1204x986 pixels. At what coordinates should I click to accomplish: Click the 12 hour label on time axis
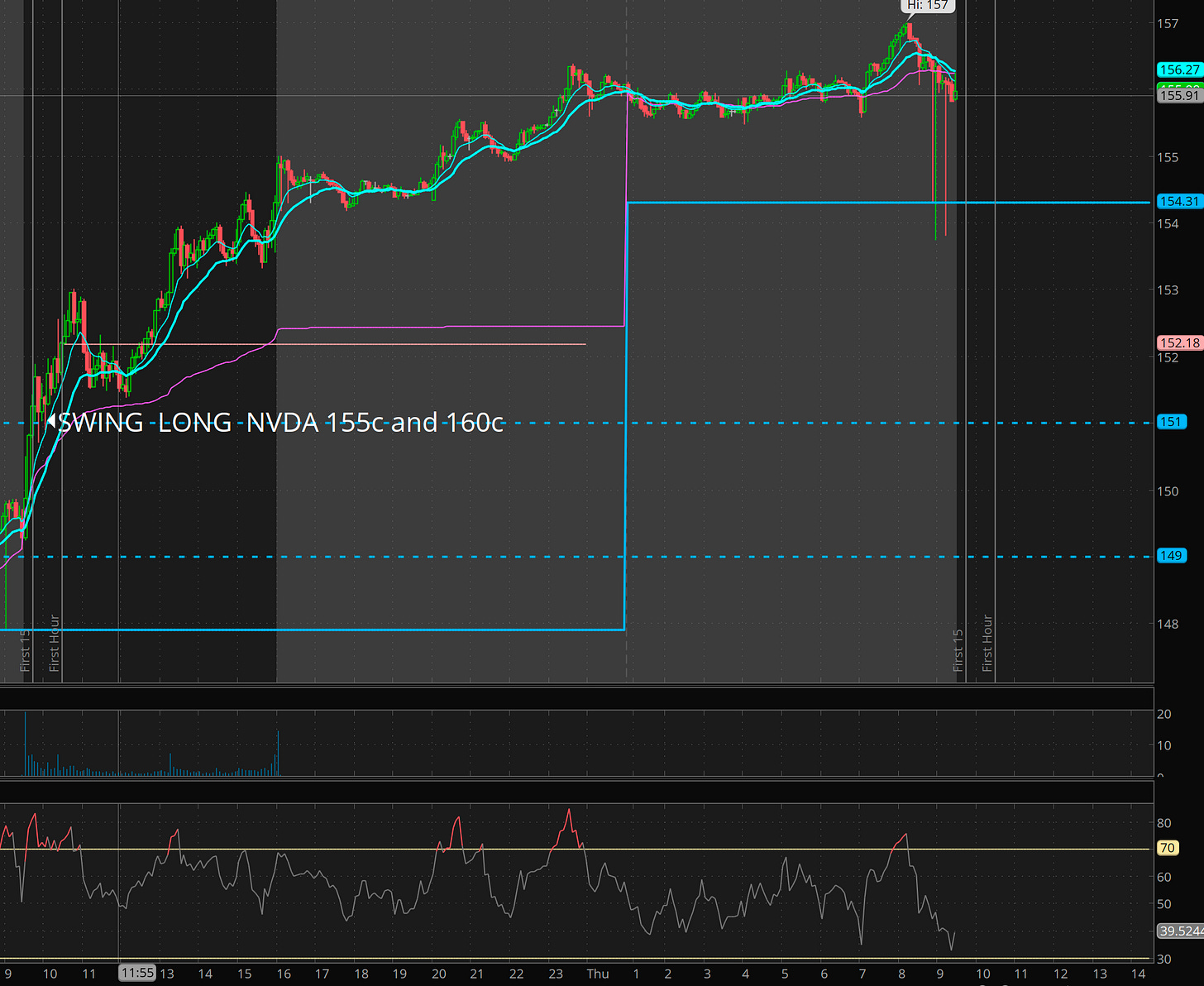pos(1061,974)
